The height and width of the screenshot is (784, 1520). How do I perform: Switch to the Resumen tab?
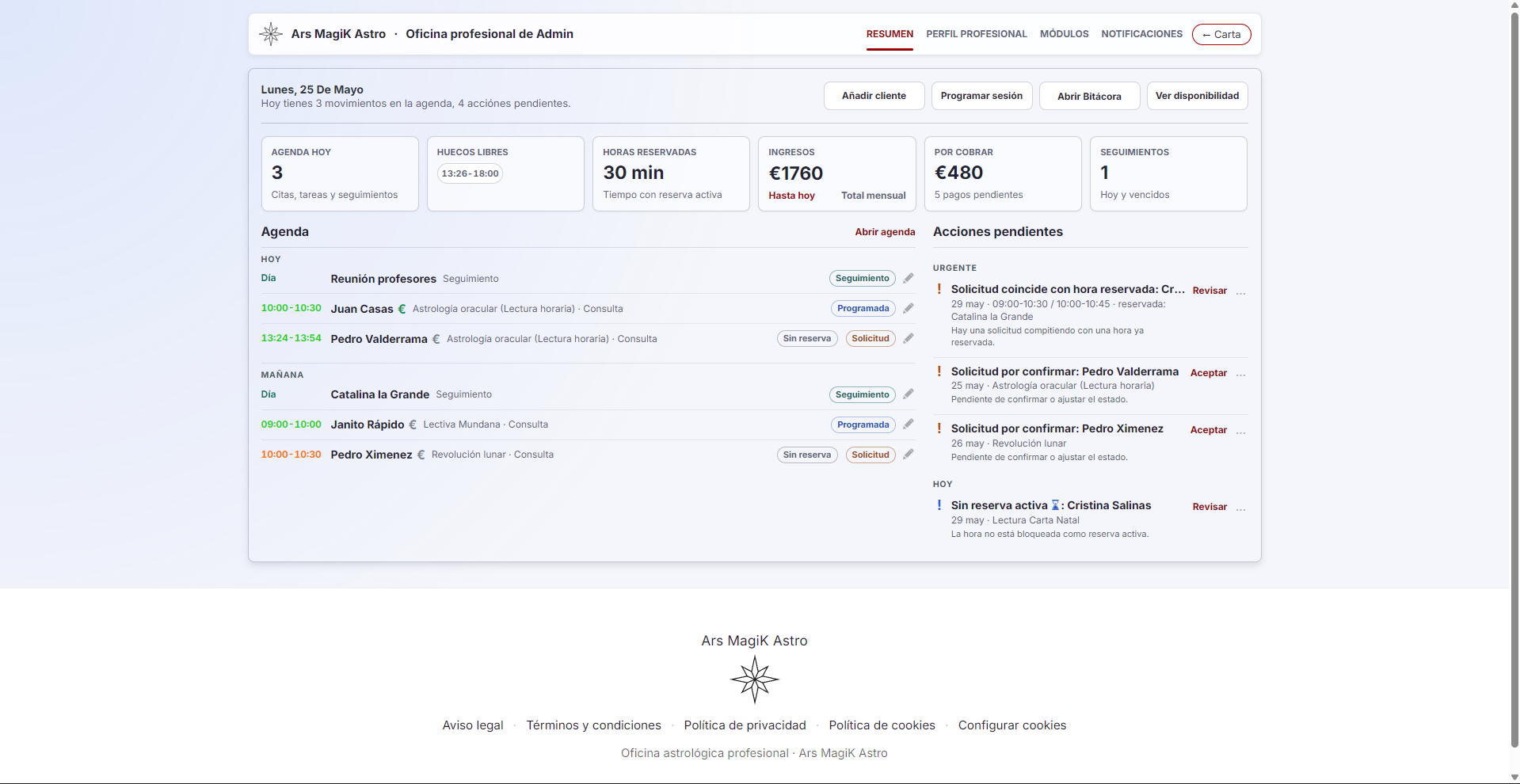[x=890, y=34]
